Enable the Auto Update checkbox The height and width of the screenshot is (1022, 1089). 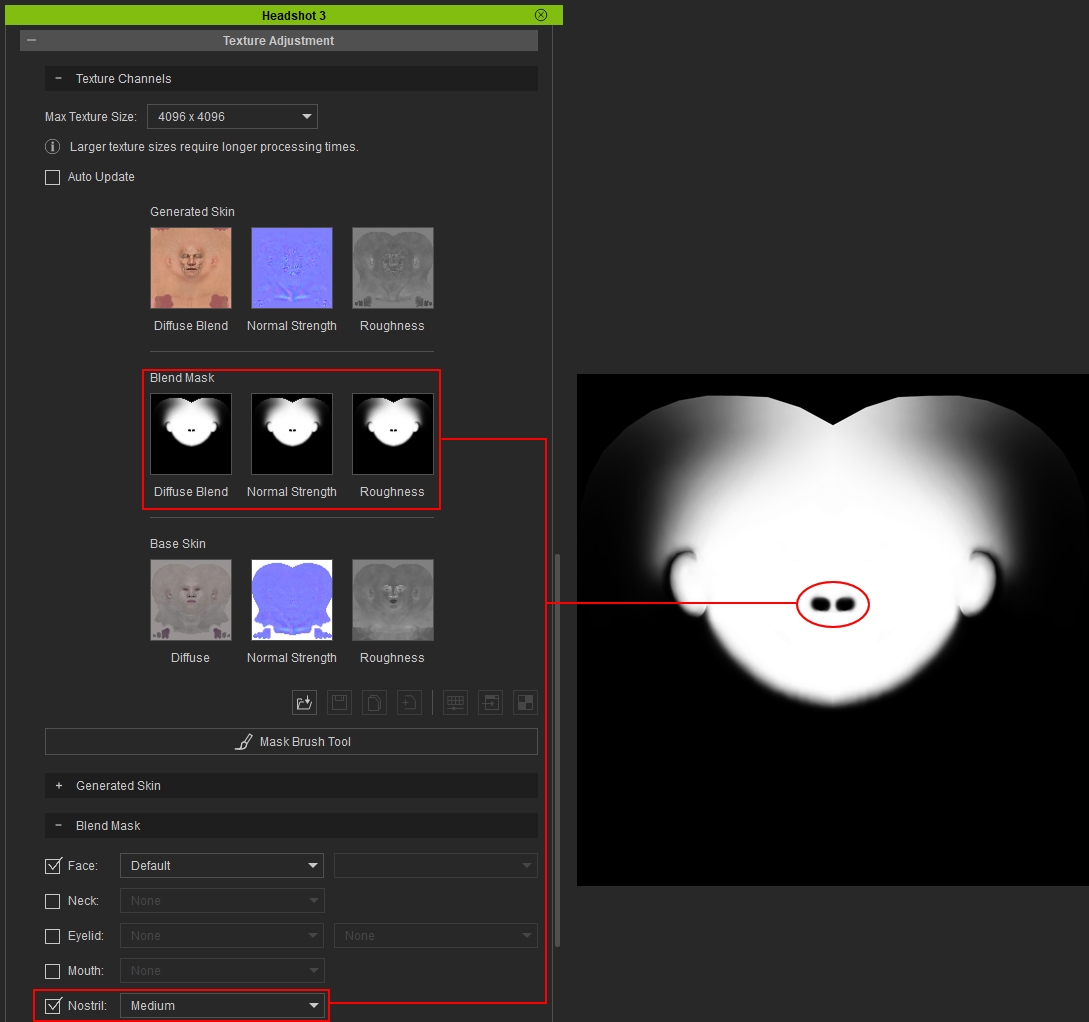tap(52, 177)
